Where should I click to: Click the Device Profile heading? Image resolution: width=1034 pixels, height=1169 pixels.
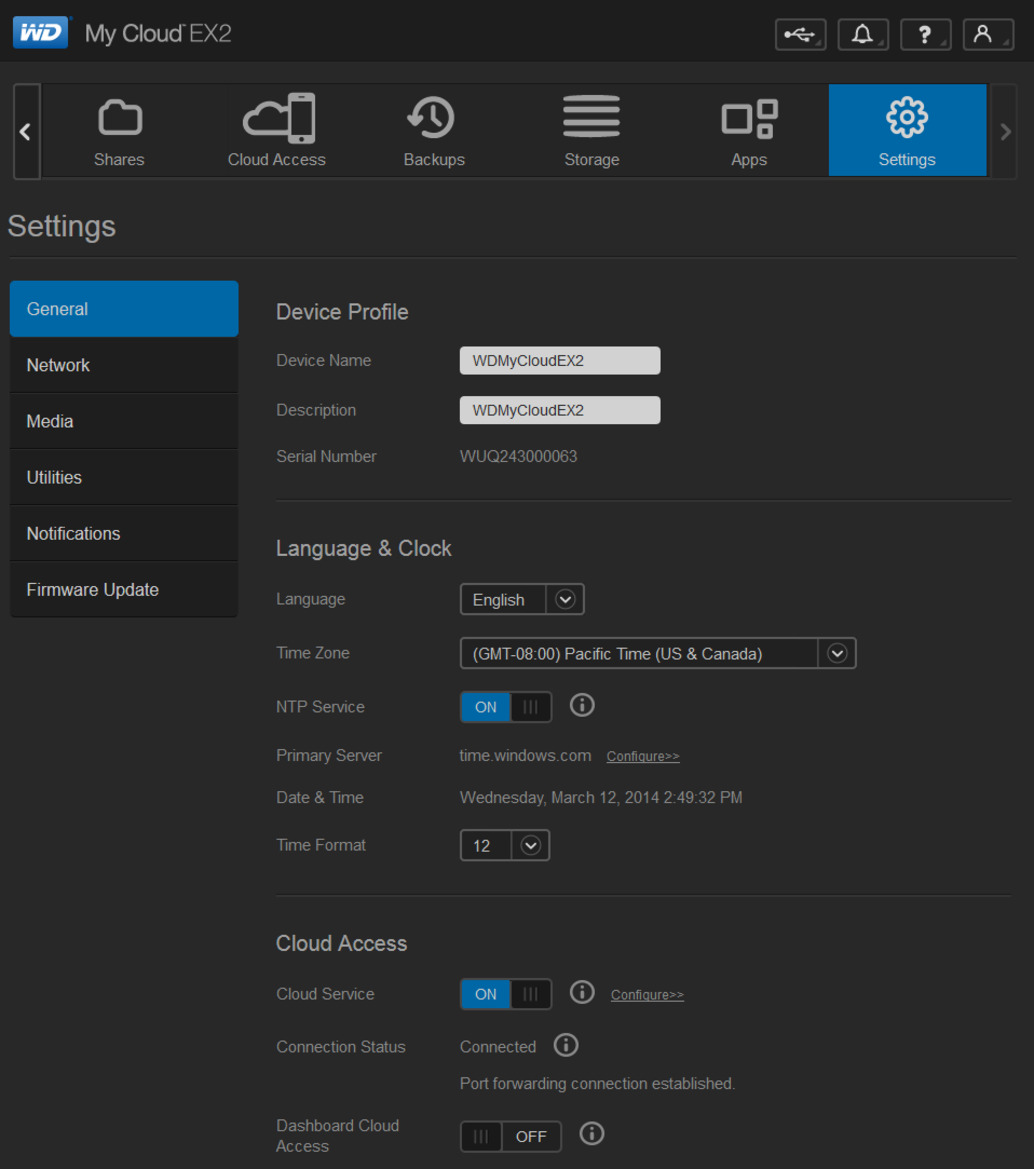click(x=342, y=312)
